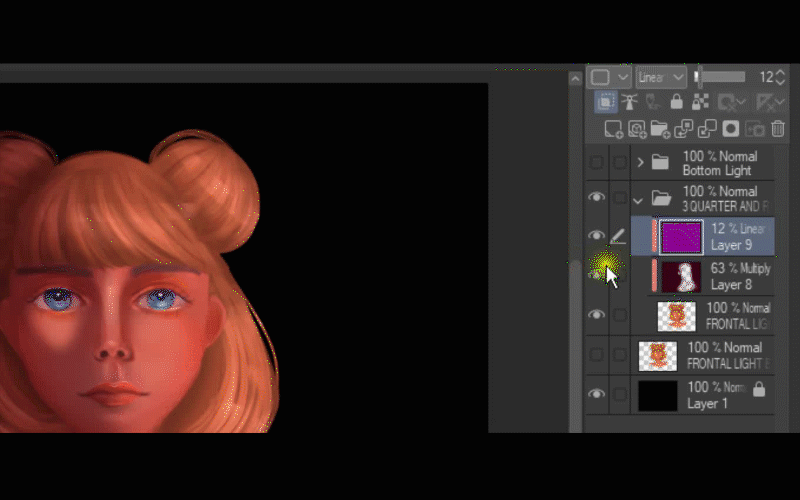Open the palette color dropdown
800x500 pixels.
point(609,78)
